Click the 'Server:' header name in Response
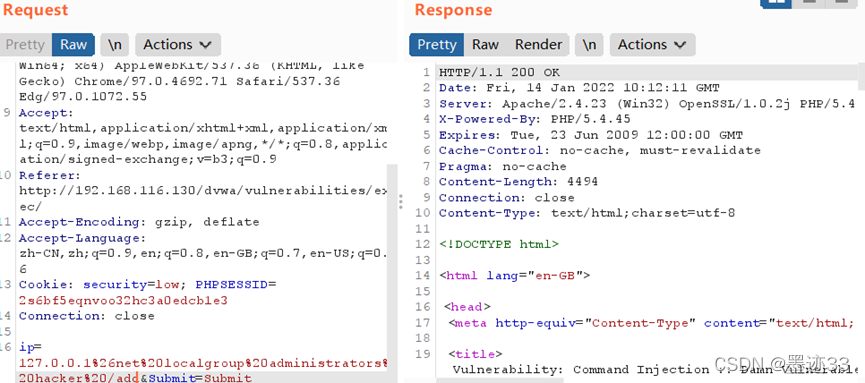Image resolution: width=865 pixels, height=383 pixels. [466, 104]
